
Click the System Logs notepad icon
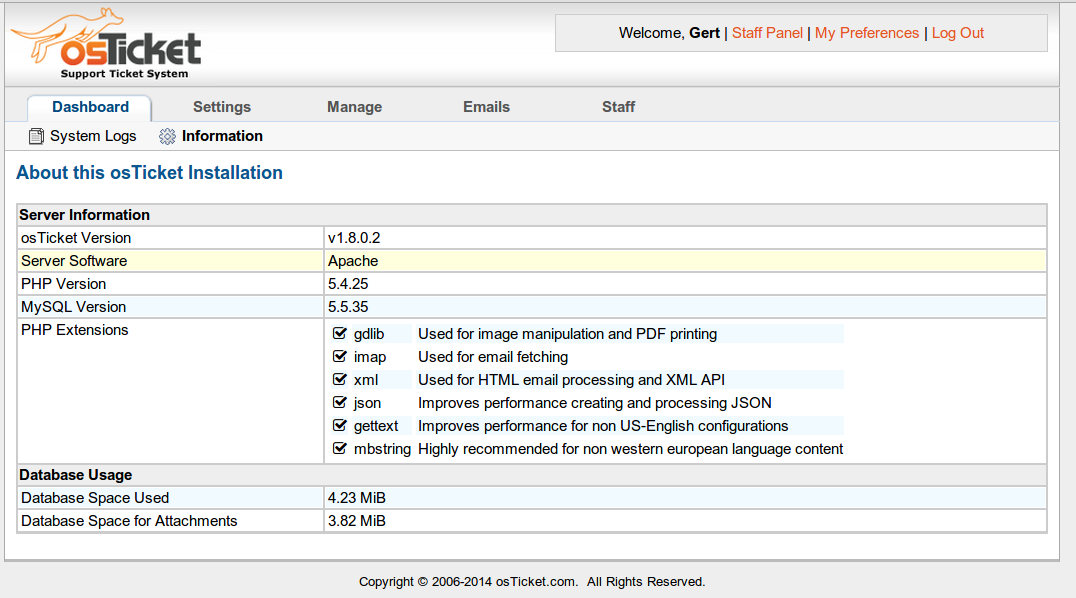click(x=36, y=137)
